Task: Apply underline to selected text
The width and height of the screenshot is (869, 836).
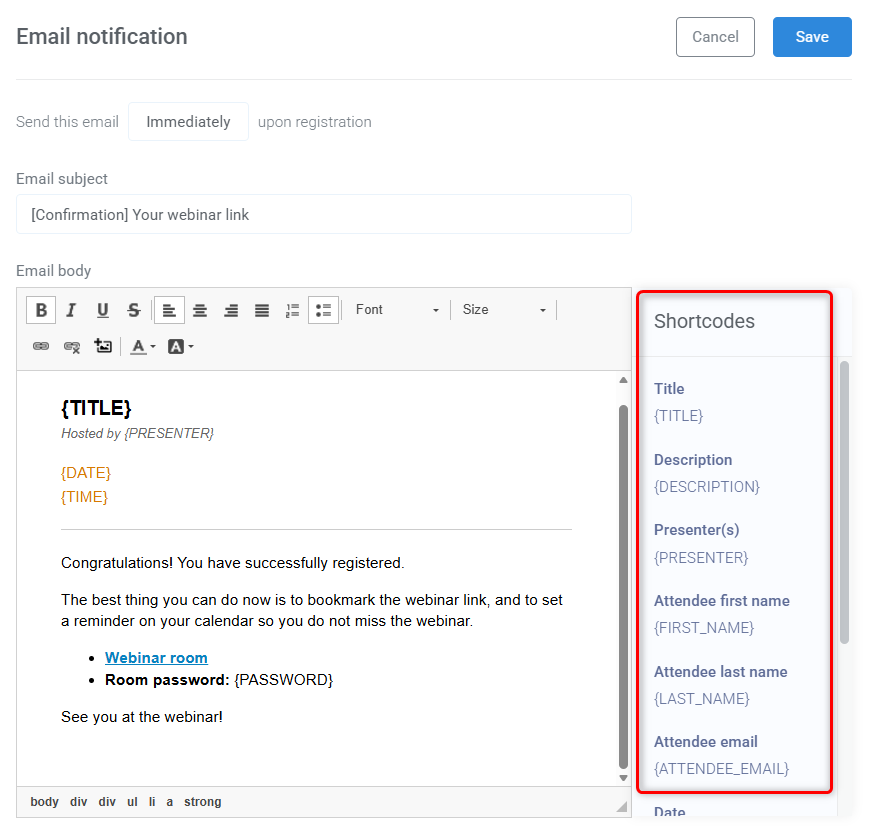Action: tap(102, 310)
